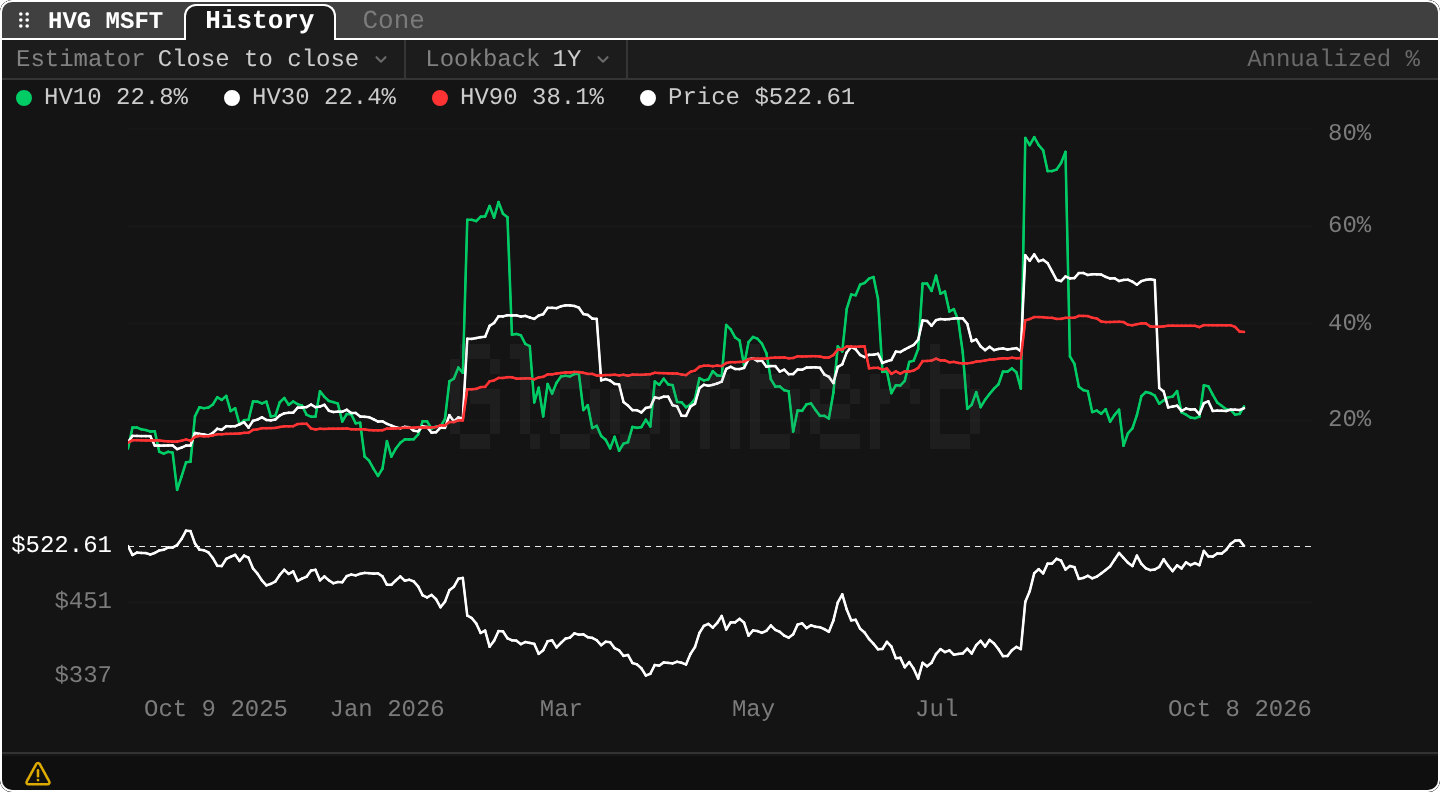Click the Annualized % label
Viewport: 1440px width, 792px height.
(x=1333, y=59)
